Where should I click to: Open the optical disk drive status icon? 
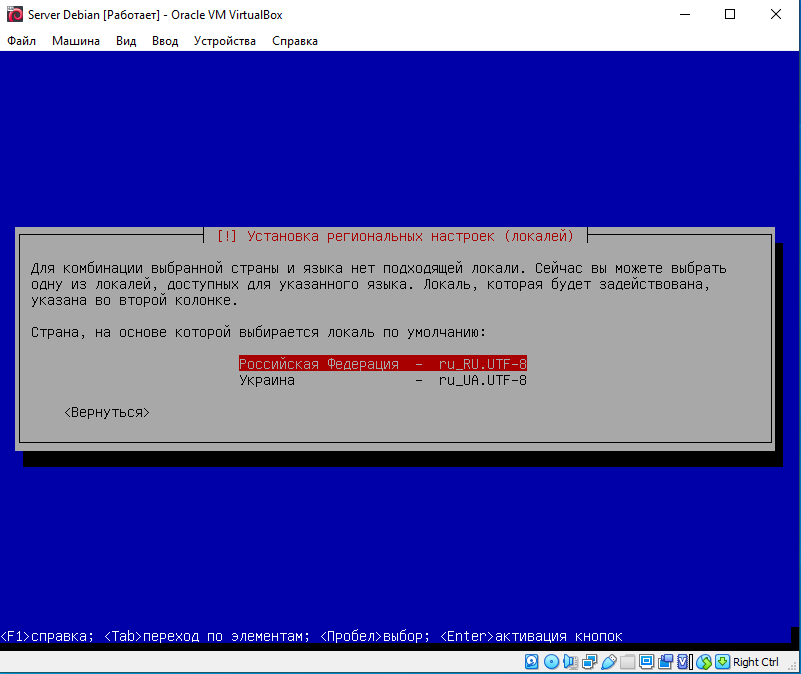pyautogui.click(x=551, y=662)
